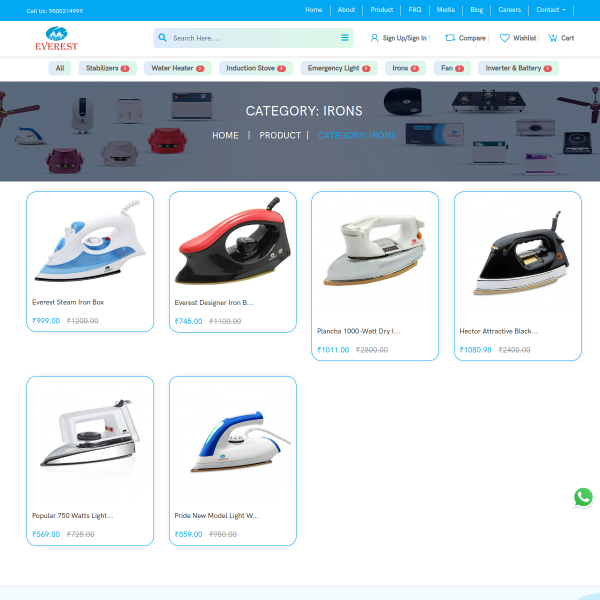Click the Compare text link
This screenshot has height=600, width=600.
tap(472, 38)
